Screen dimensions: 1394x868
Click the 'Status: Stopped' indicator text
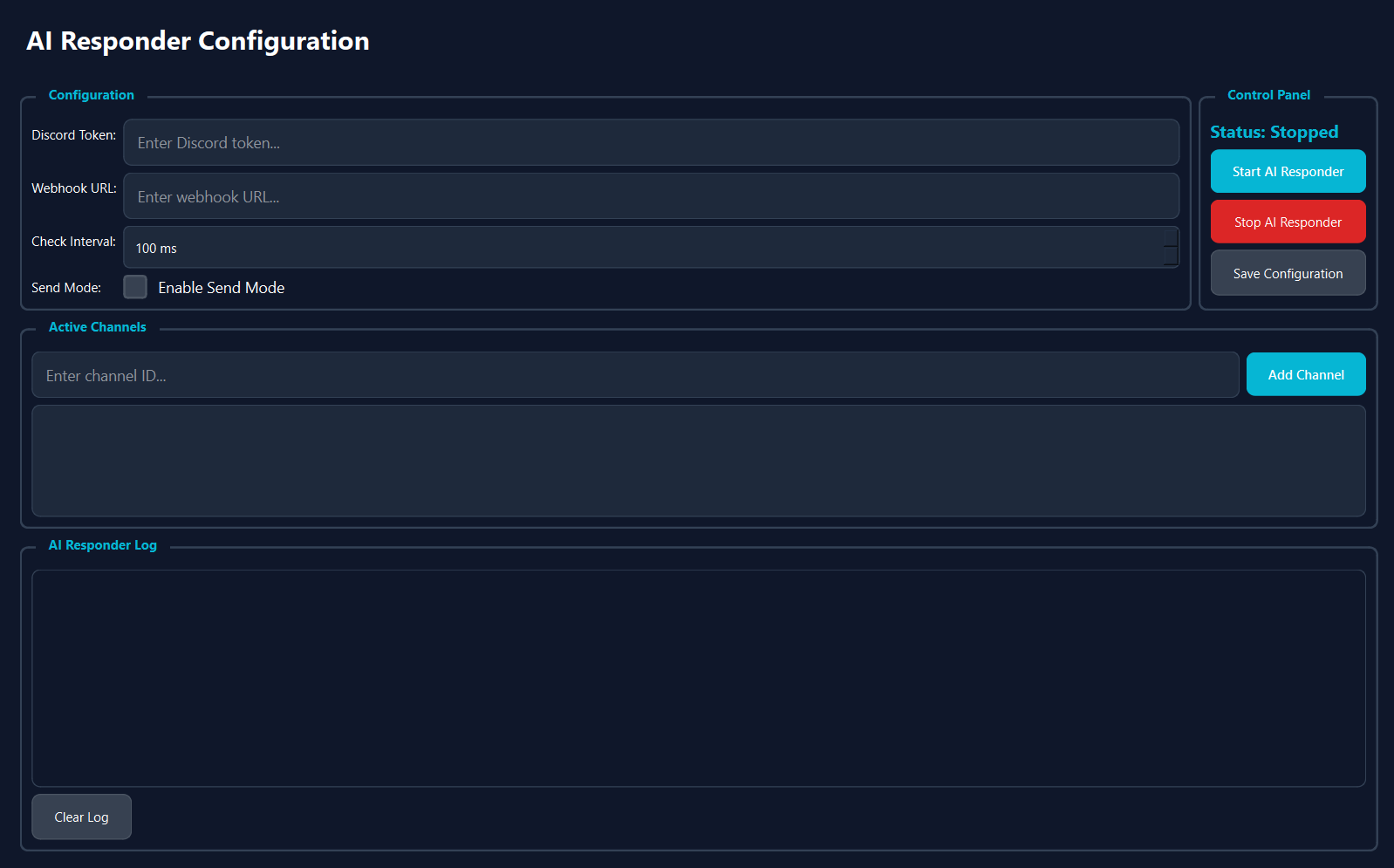1274,133
